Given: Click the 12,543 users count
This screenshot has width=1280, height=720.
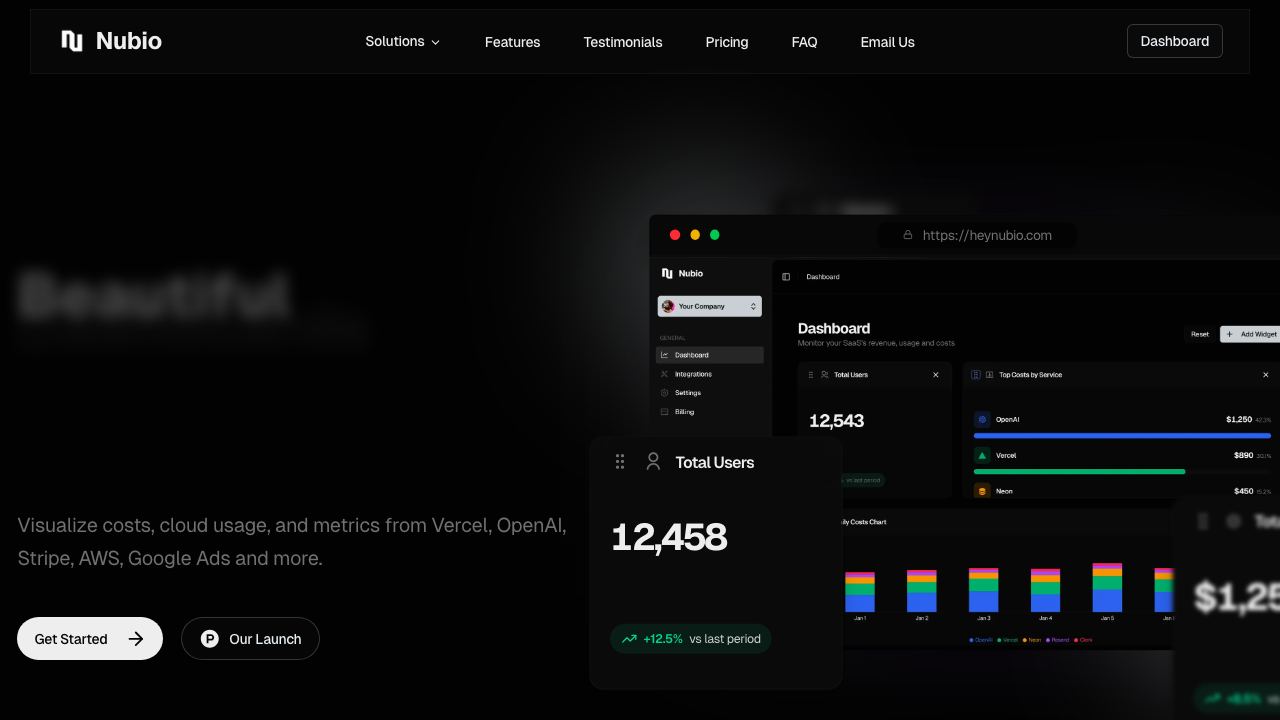Looking at the screenshot, I should (x=836, y=421).
